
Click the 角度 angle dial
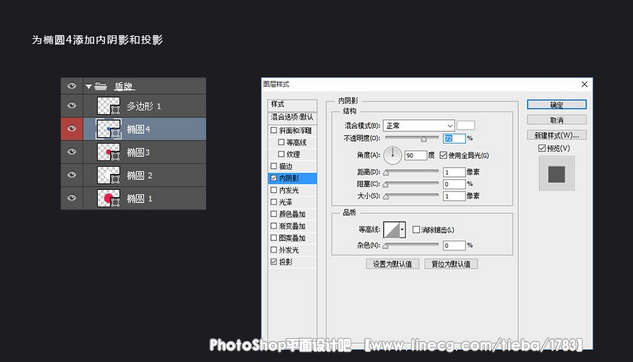[392, 155]
